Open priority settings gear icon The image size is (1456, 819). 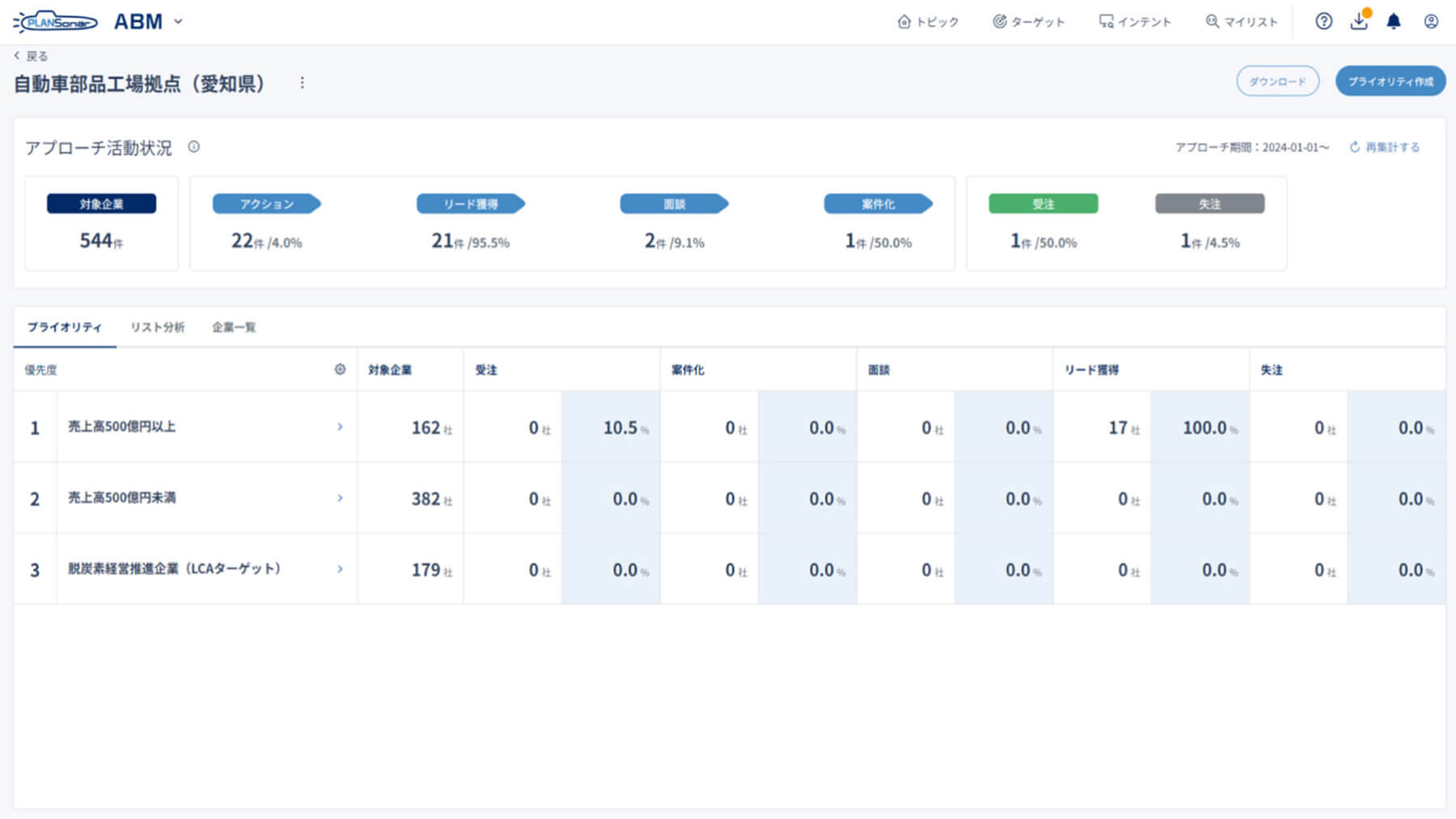tap(340, 369)
